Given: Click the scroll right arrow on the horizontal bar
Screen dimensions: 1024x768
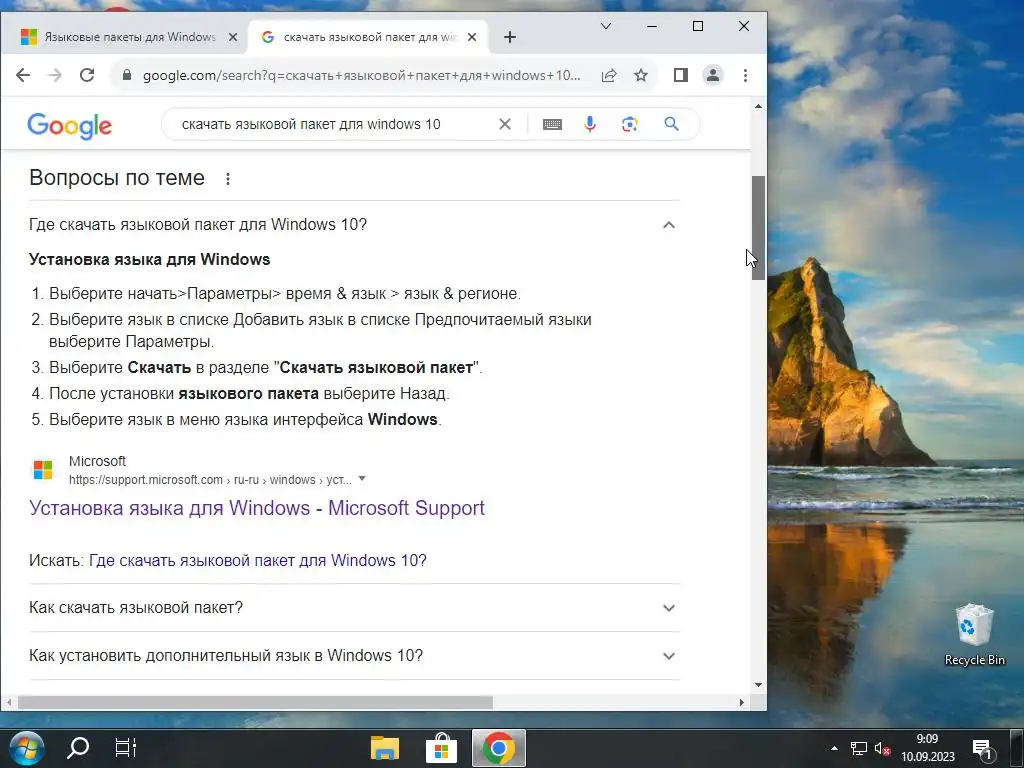Looking at the screenshot, I should (x=742, y=703).
